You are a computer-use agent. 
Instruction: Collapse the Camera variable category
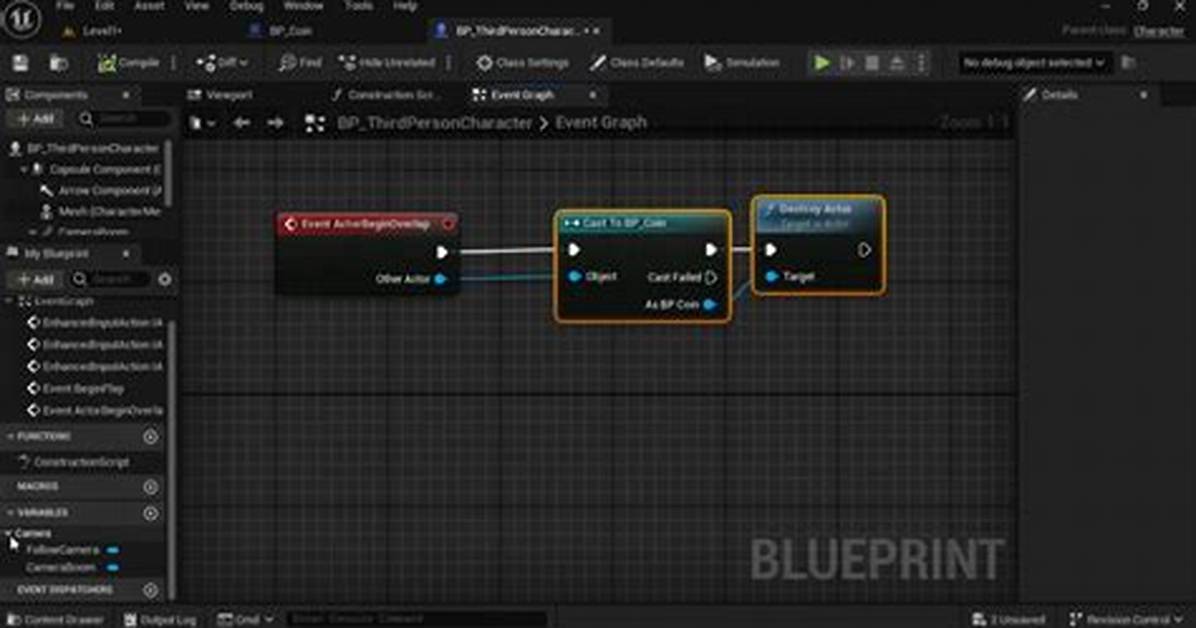click(8, 533)
